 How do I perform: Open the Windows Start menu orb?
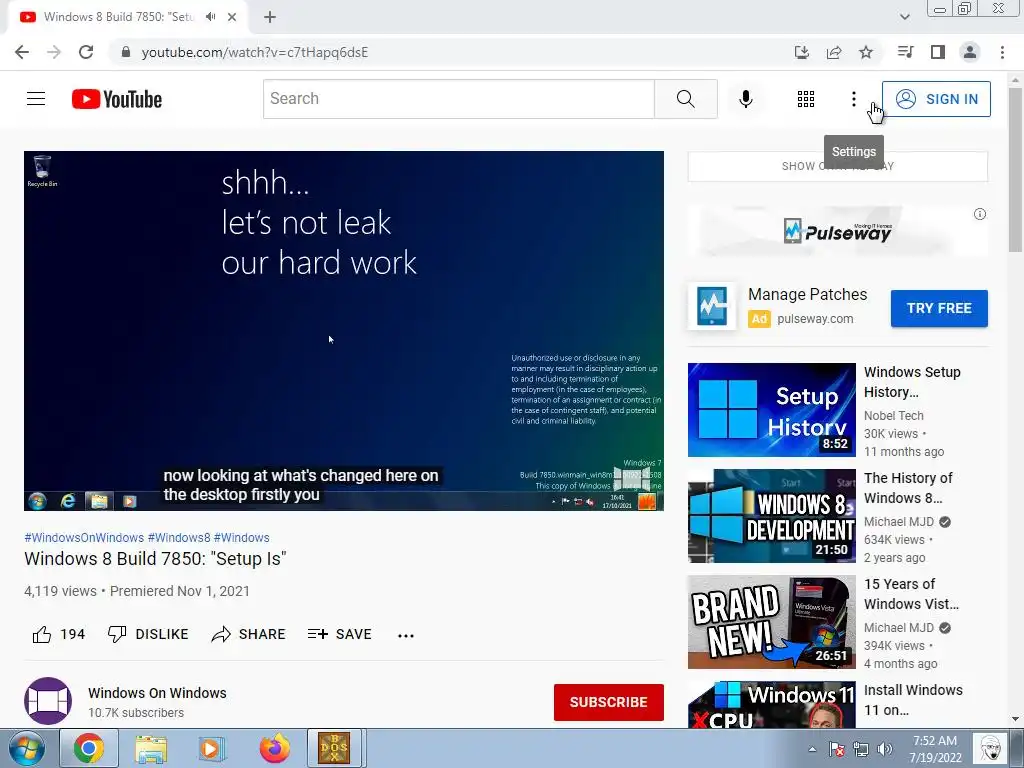pos(26,748)
